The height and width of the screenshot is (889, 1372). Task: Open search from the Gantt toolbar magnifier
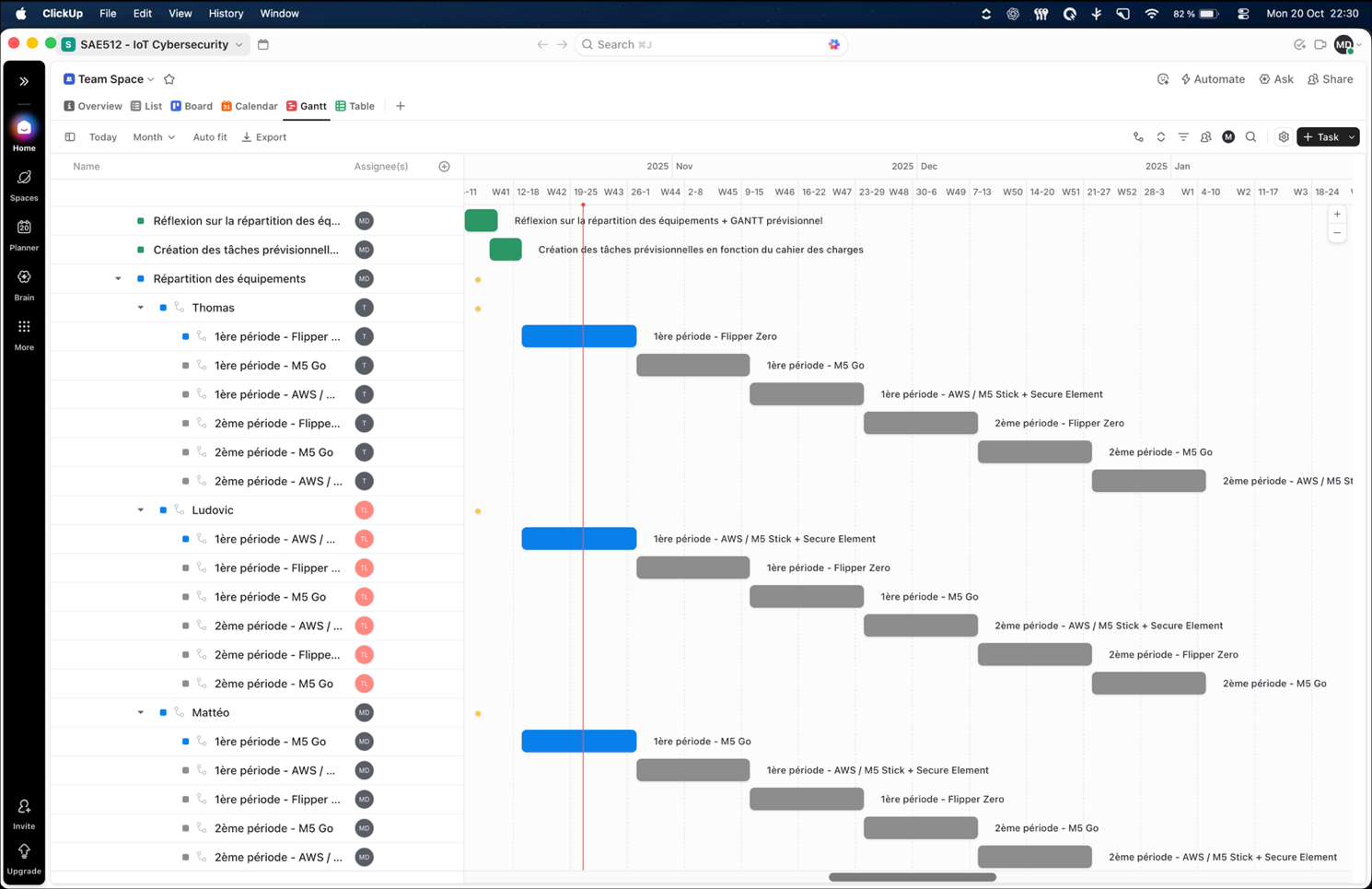(1250, 136)
